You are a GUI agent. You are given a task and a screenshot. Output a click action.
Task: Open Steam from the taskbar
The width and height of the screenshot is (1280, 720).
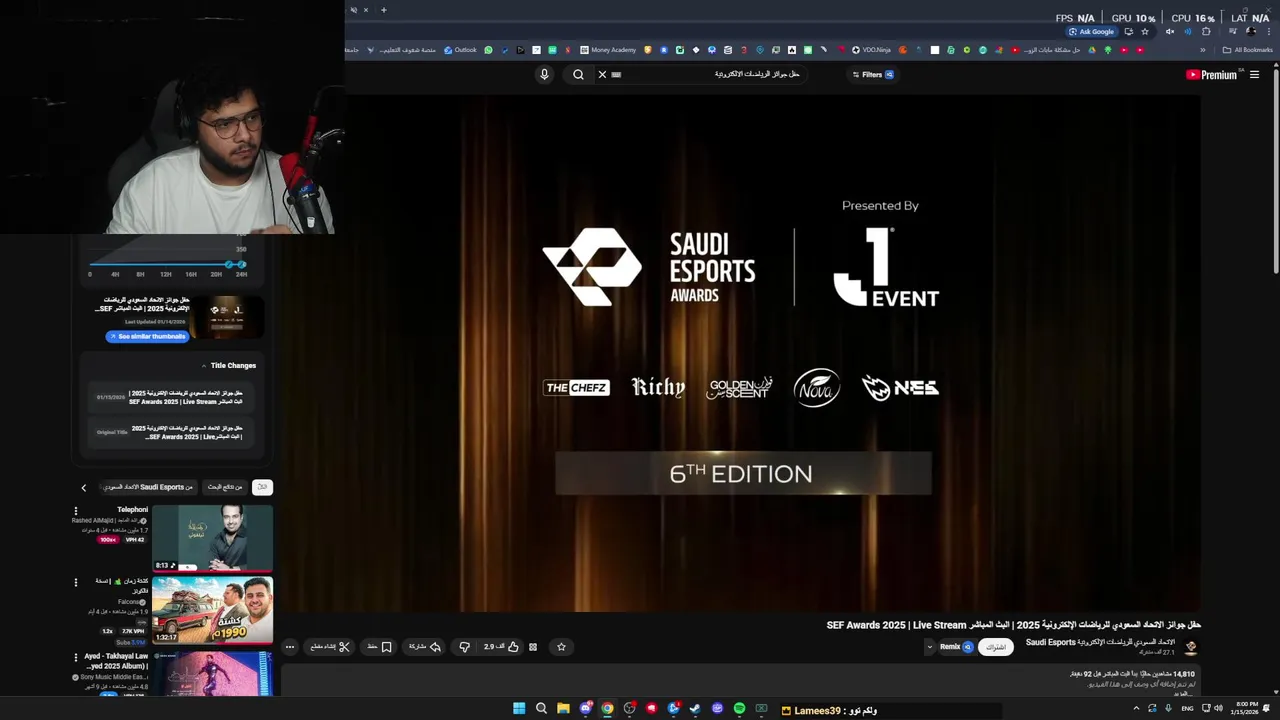coord(695,709)
